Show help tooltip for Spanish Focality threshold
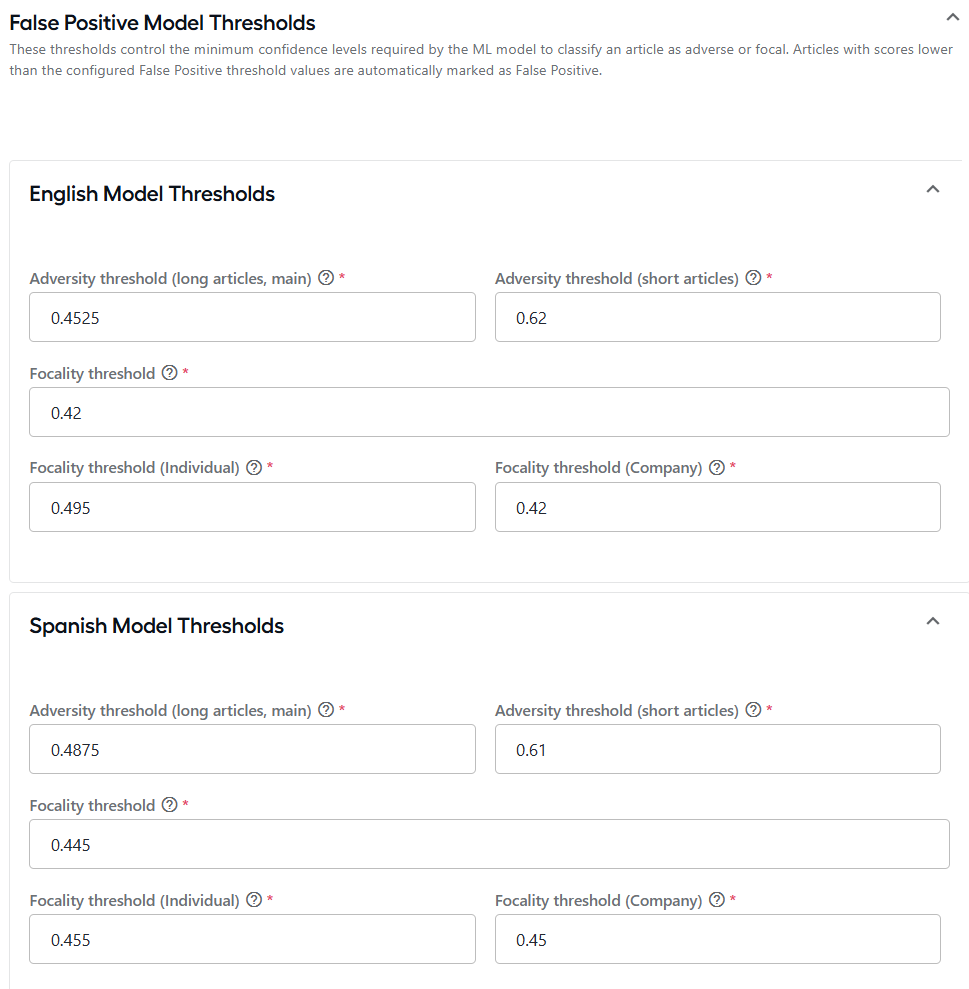Screen dimensions: 969x989 pyautogui.click(x=170, y=805)
